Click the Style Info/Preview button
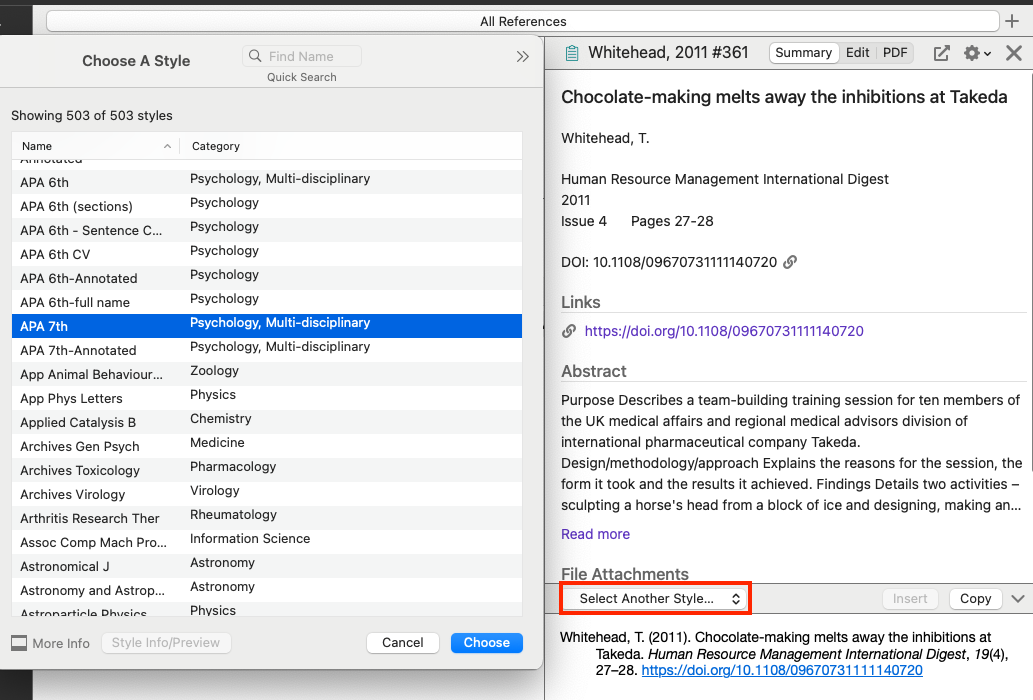Viewport: 1033px width, 700px height. 166,643
